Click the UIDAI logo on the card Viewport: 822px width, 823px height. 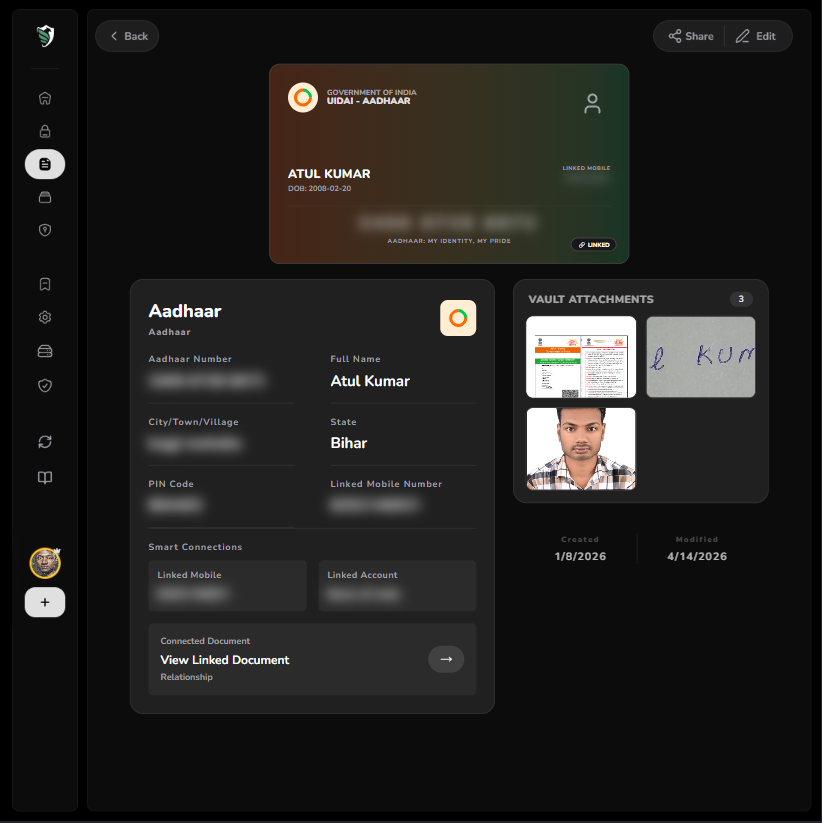pos(303,98)
